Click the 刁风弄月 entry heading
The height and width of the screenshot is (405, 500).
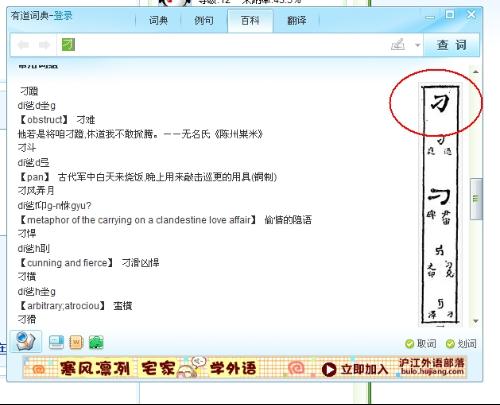36,191
